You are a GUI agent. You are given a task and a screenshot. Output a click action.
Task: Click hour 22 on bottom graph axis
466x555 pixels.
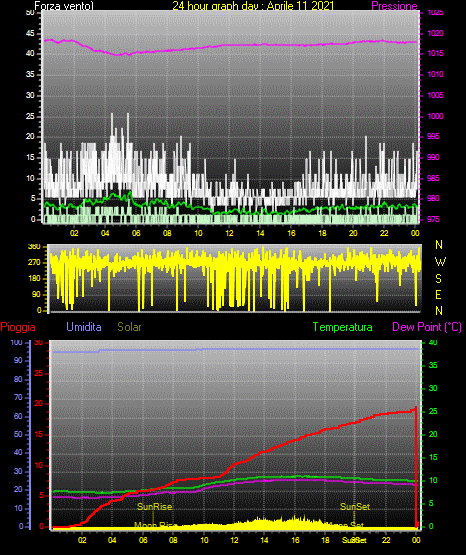386,540
